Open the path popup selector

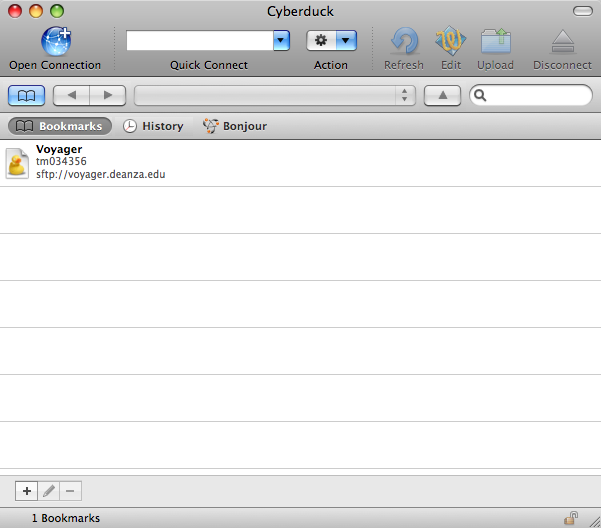[275, 95]
